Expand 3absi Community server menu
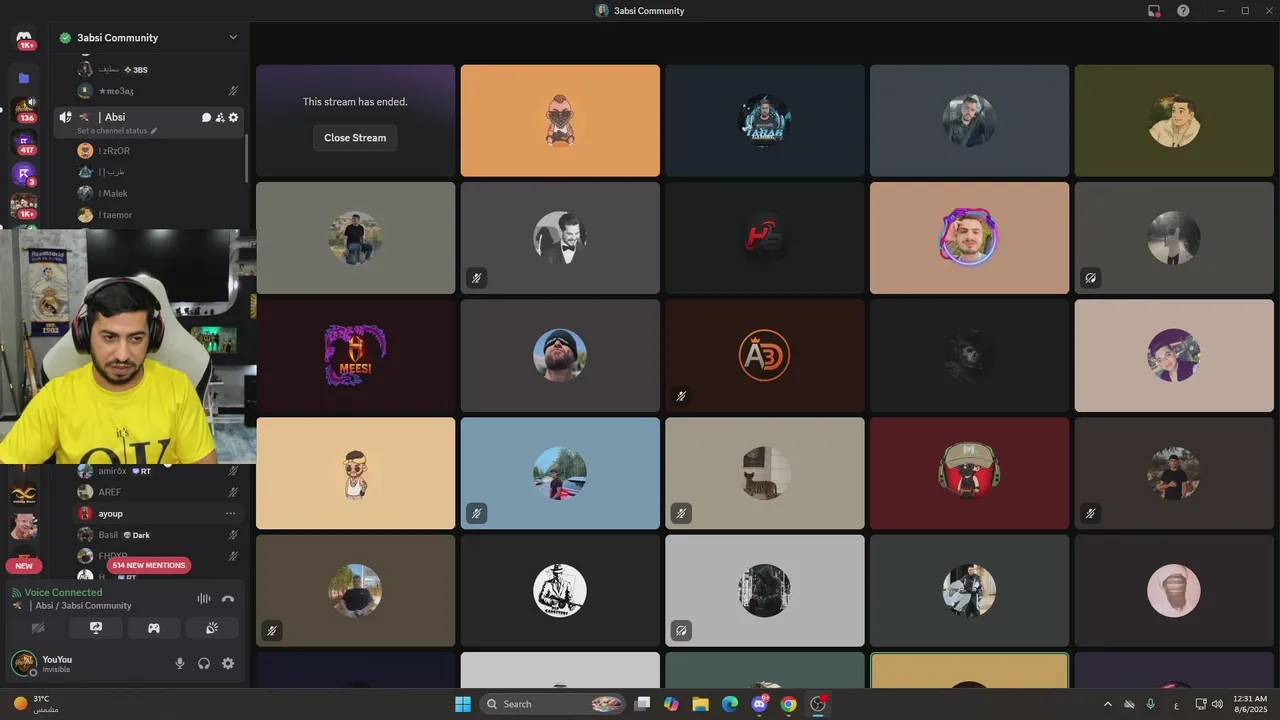Image resolution: width=1280 pixels, height=720 pixels. pos(233,38)
